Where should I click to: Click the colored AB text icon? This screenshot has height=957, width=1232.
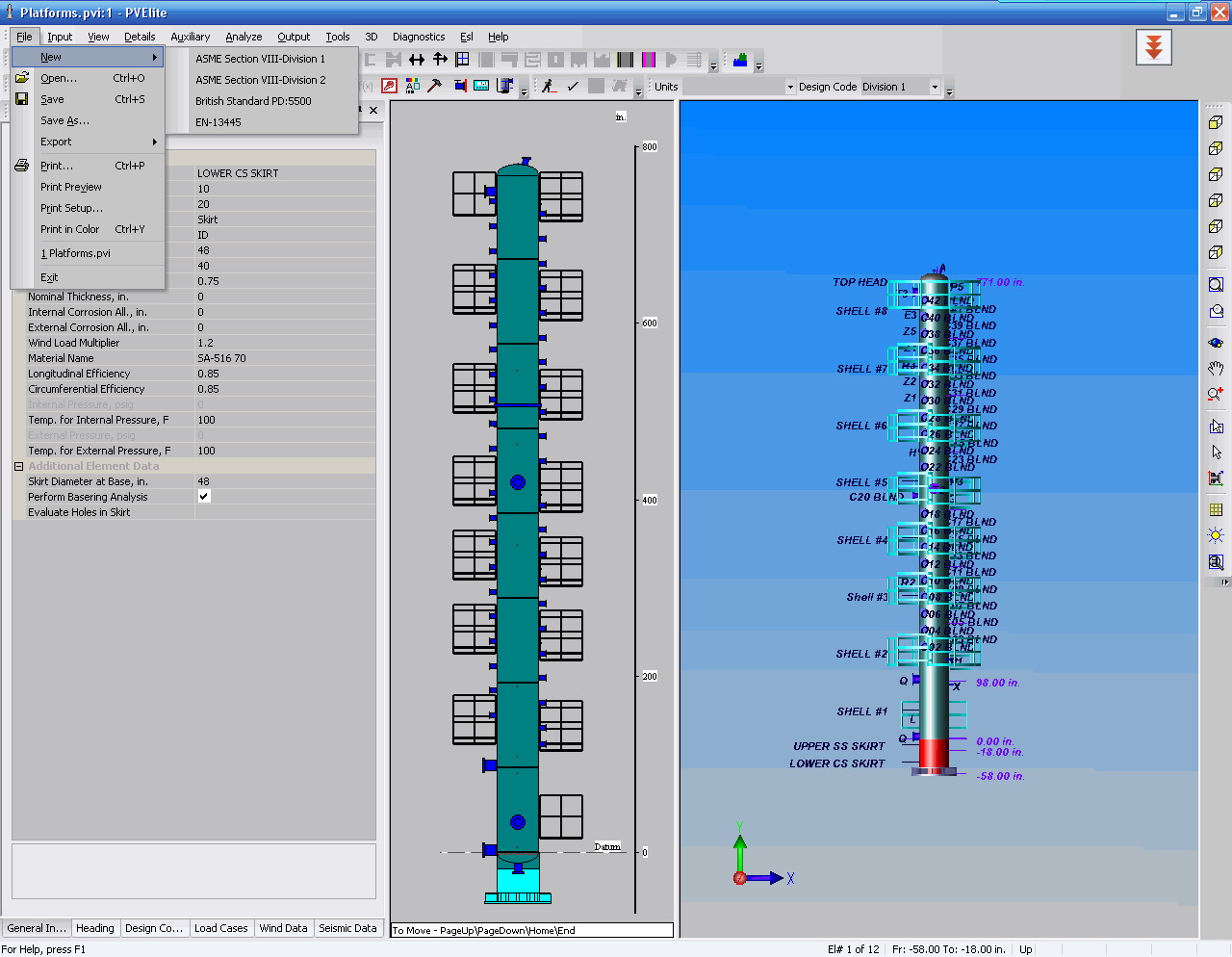(x=412, y=86)
